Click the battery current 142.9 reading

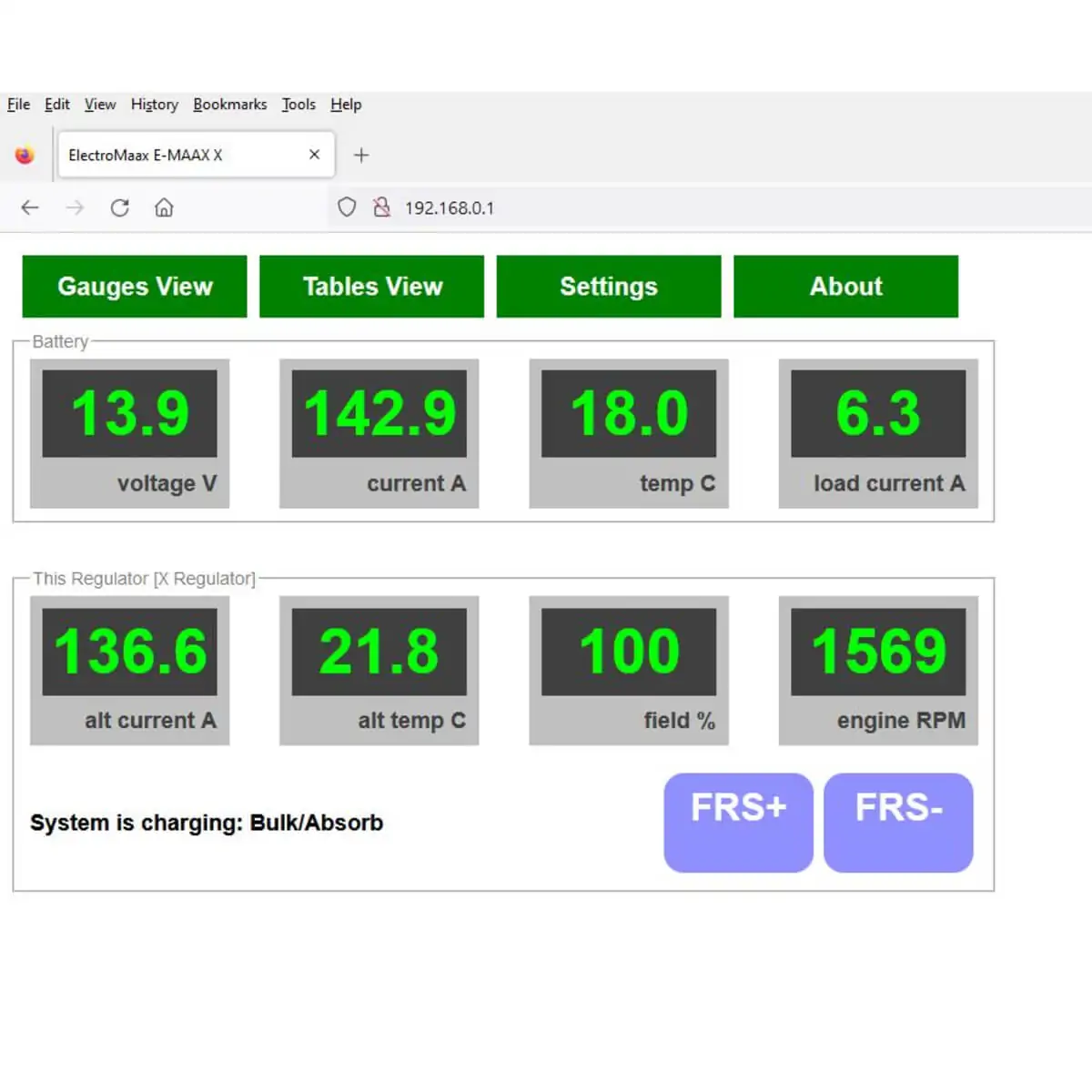[379, 413]
